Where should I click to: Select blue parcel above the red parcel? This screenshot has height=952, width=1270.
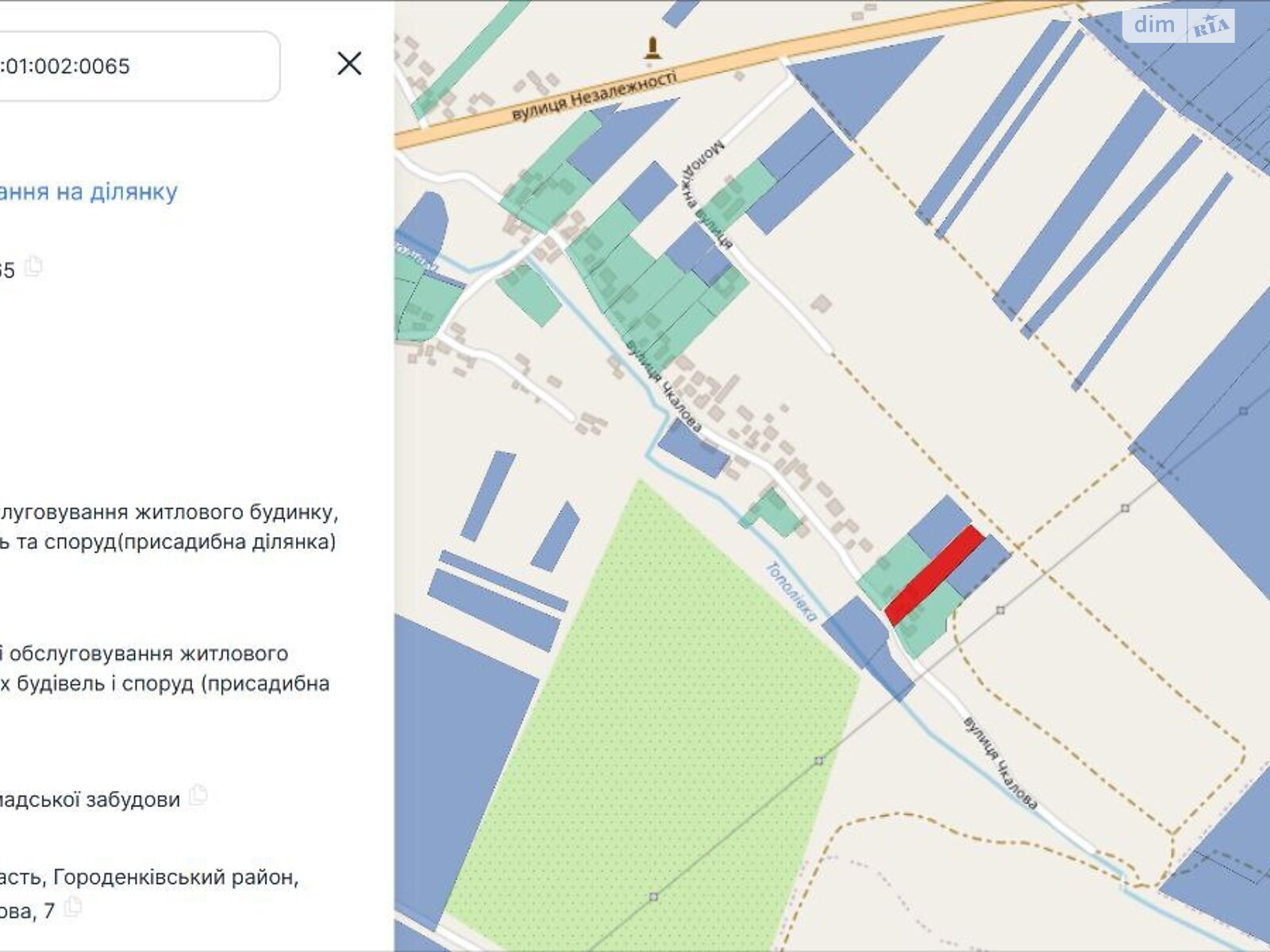pyautogui.click(x=939, y=522)
